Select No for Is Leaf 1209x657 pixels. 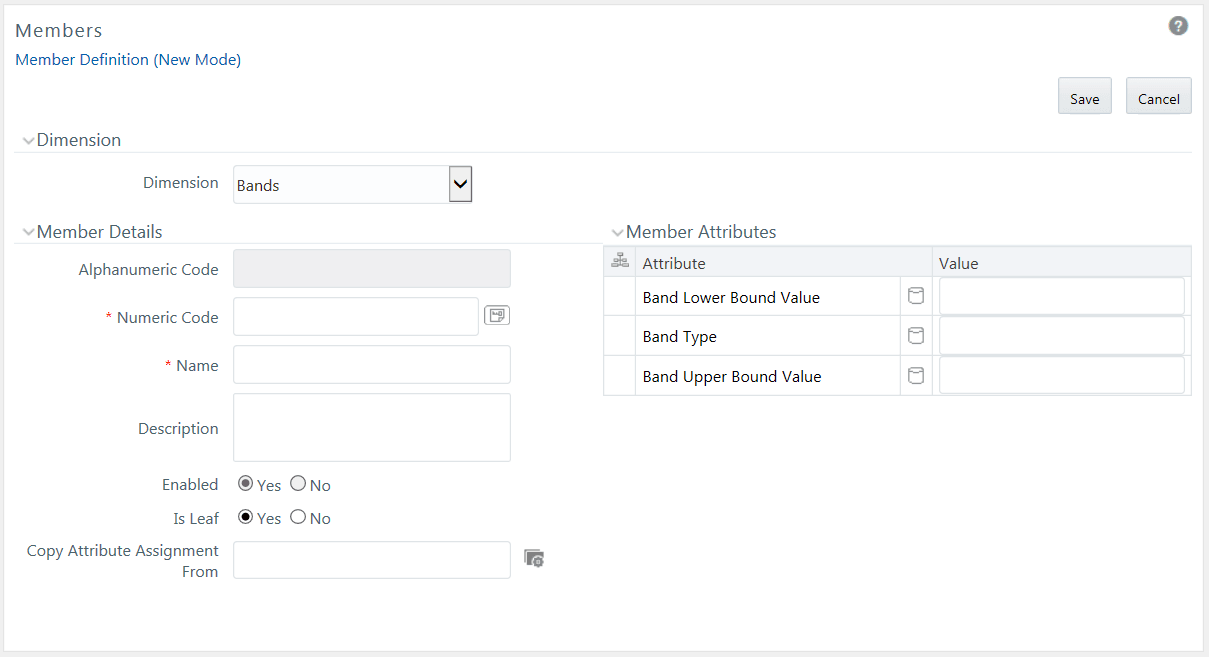point(298,517)
